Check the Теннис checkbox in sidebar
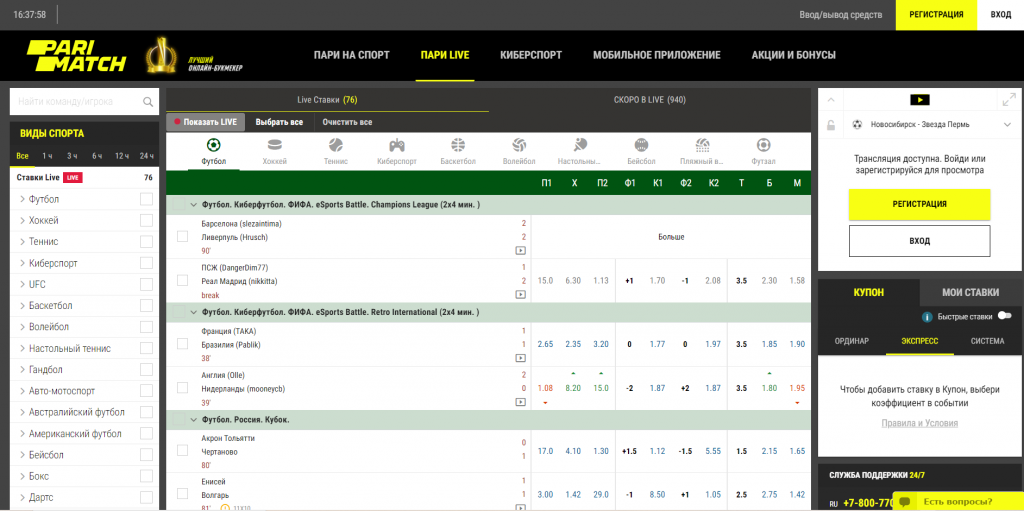 [x=146, y=242]
